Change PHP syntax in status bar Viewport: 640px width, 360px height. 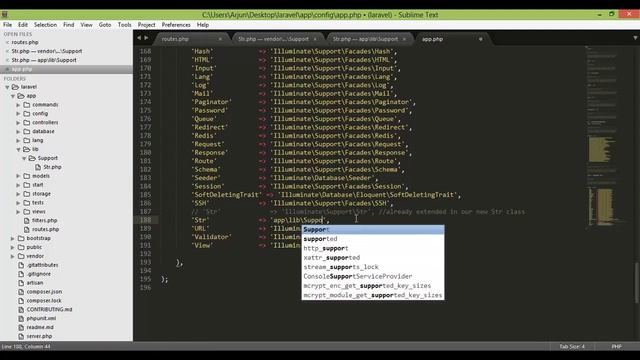click(616, 347)
